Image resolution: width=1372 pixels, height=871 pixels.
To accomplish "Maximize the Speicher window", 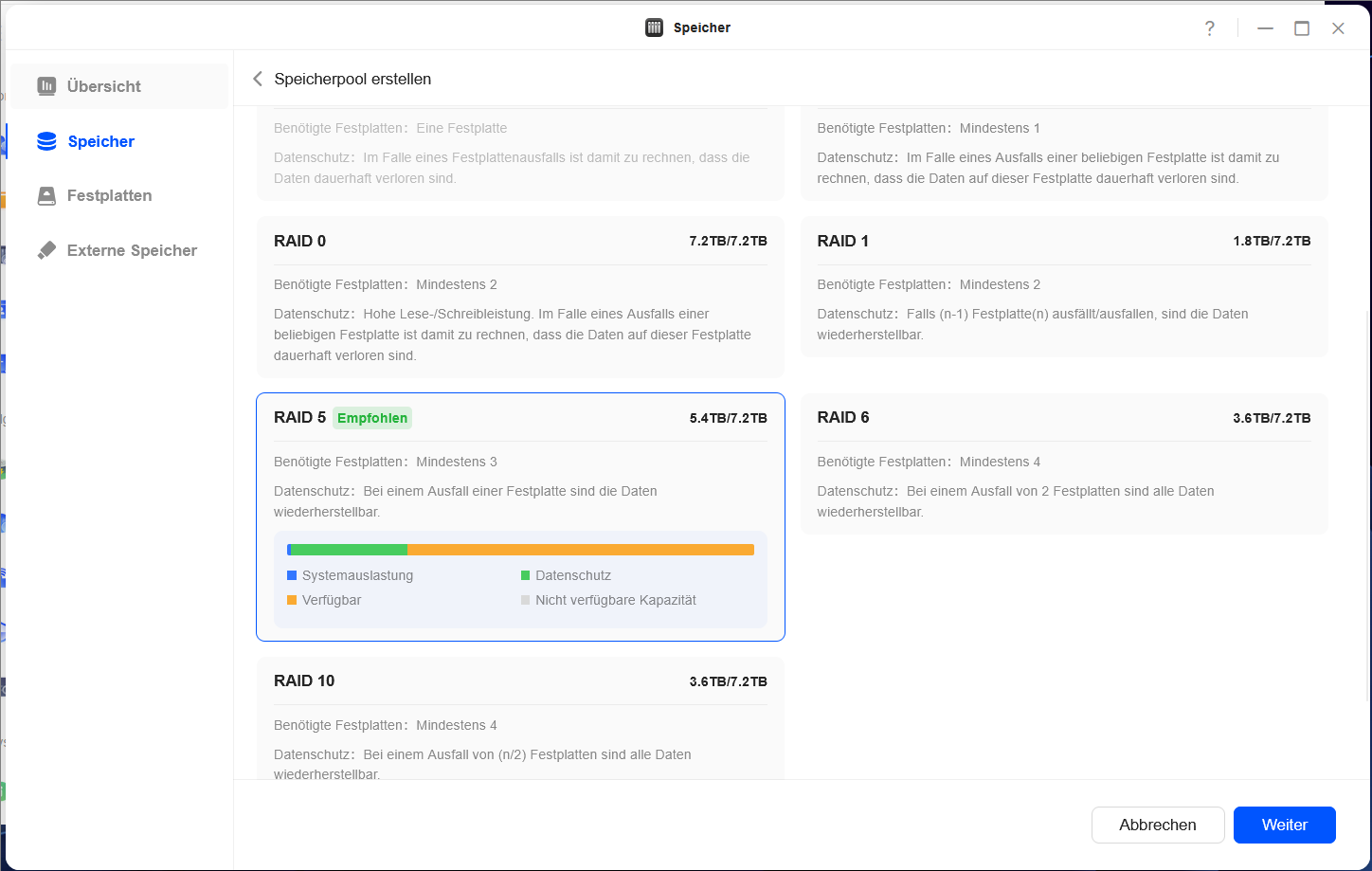I will (x=1302, y=28).
